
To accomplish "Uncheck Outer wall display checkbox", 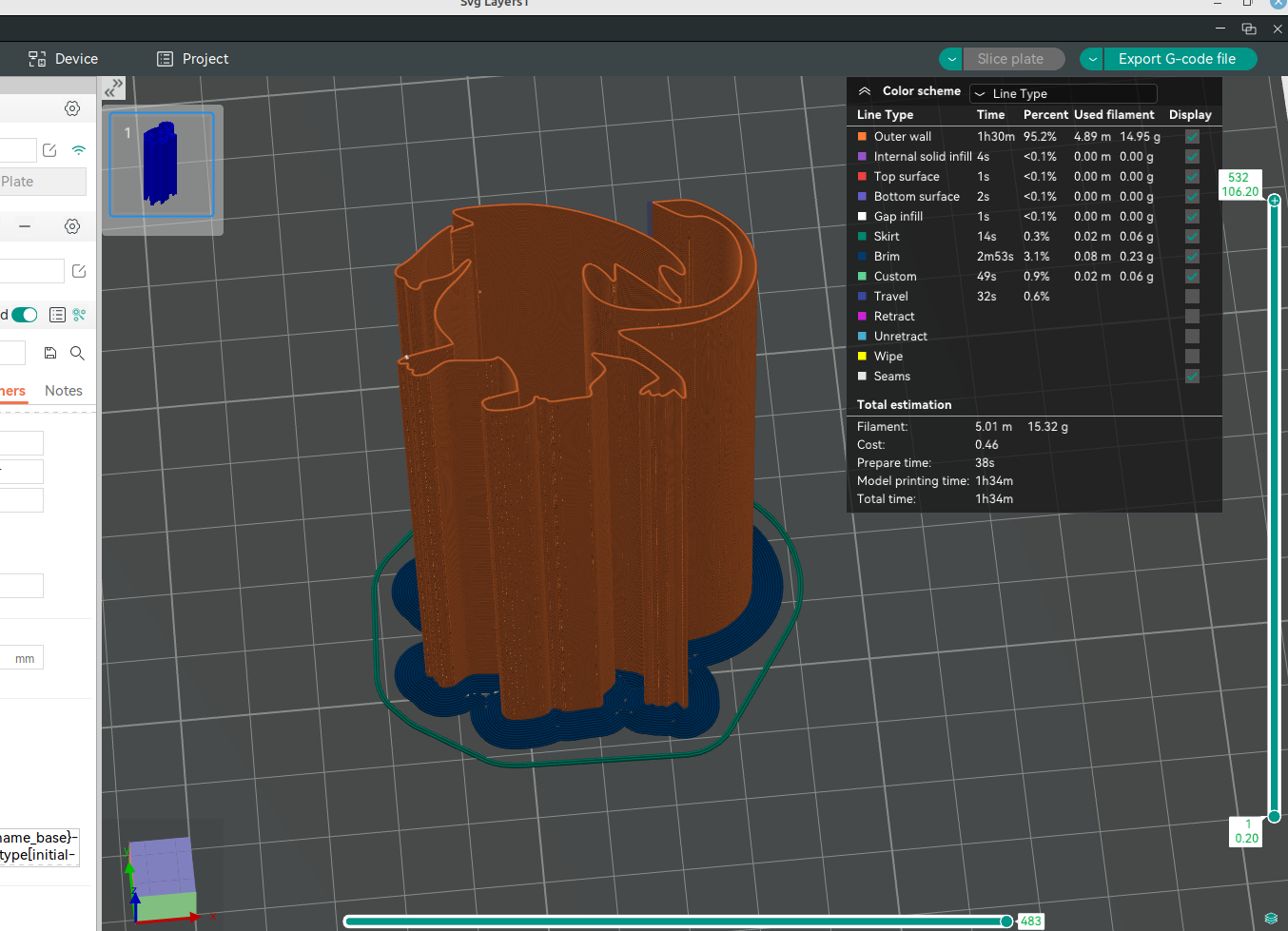I will pyautogui.click(x=1192, y=137).
